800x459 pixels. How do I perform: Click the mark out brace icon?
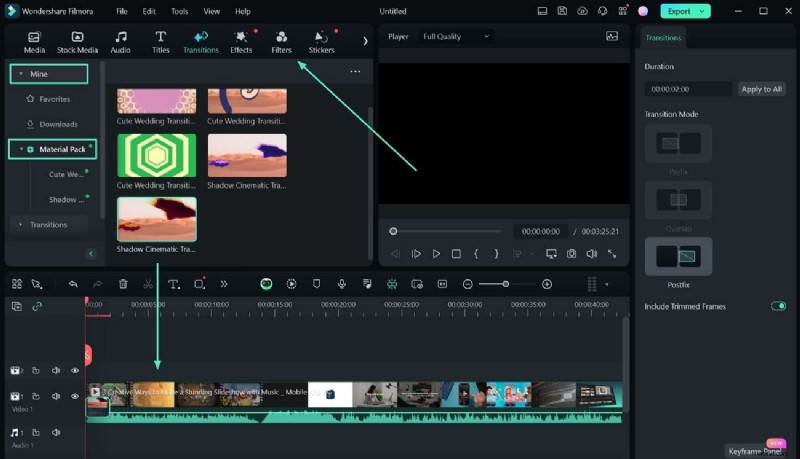click(x=496, y=253)
